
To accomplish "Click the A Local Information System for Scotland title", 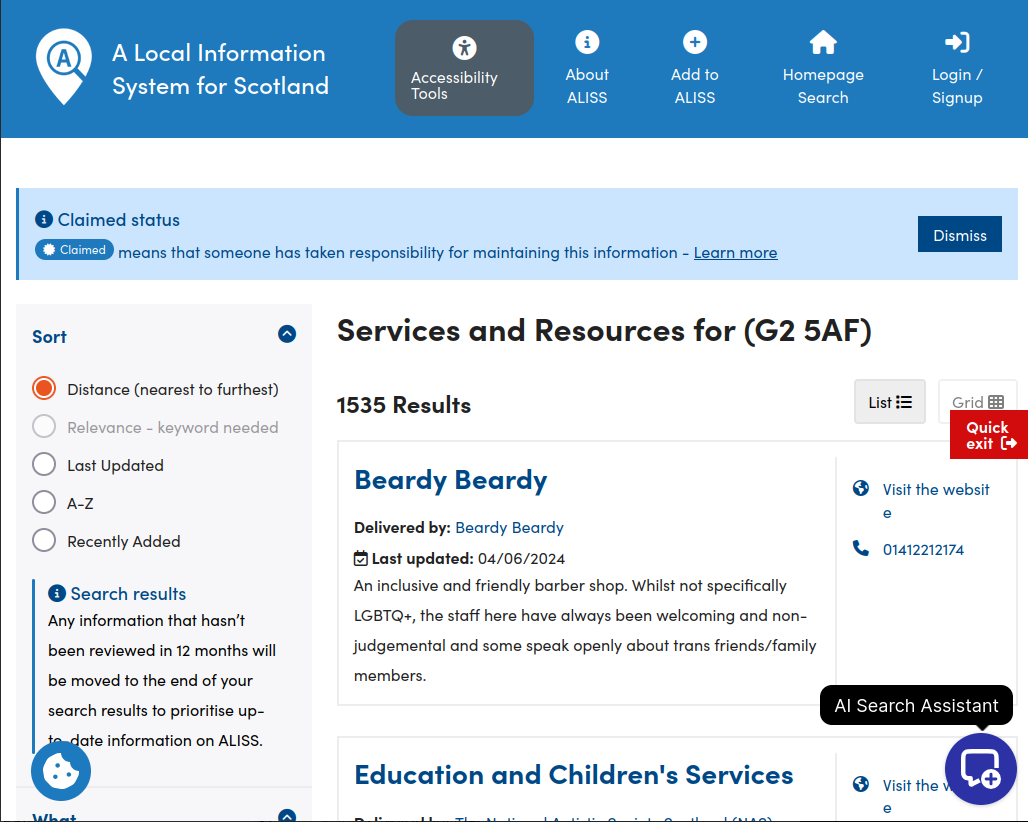I will click(x=220, y=69).
